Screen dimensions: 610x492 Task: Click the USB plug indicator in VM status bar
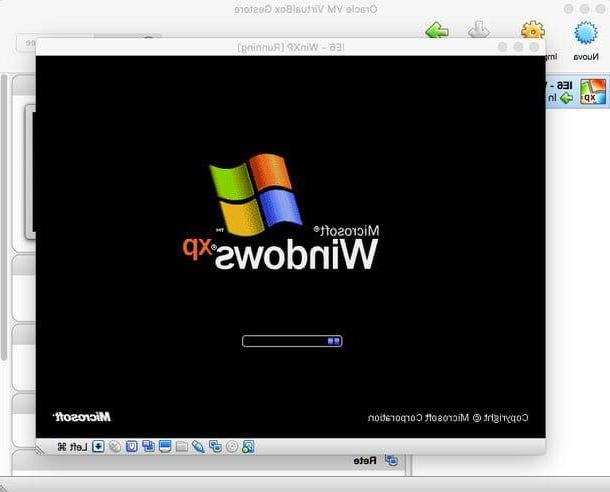[198, 446]
